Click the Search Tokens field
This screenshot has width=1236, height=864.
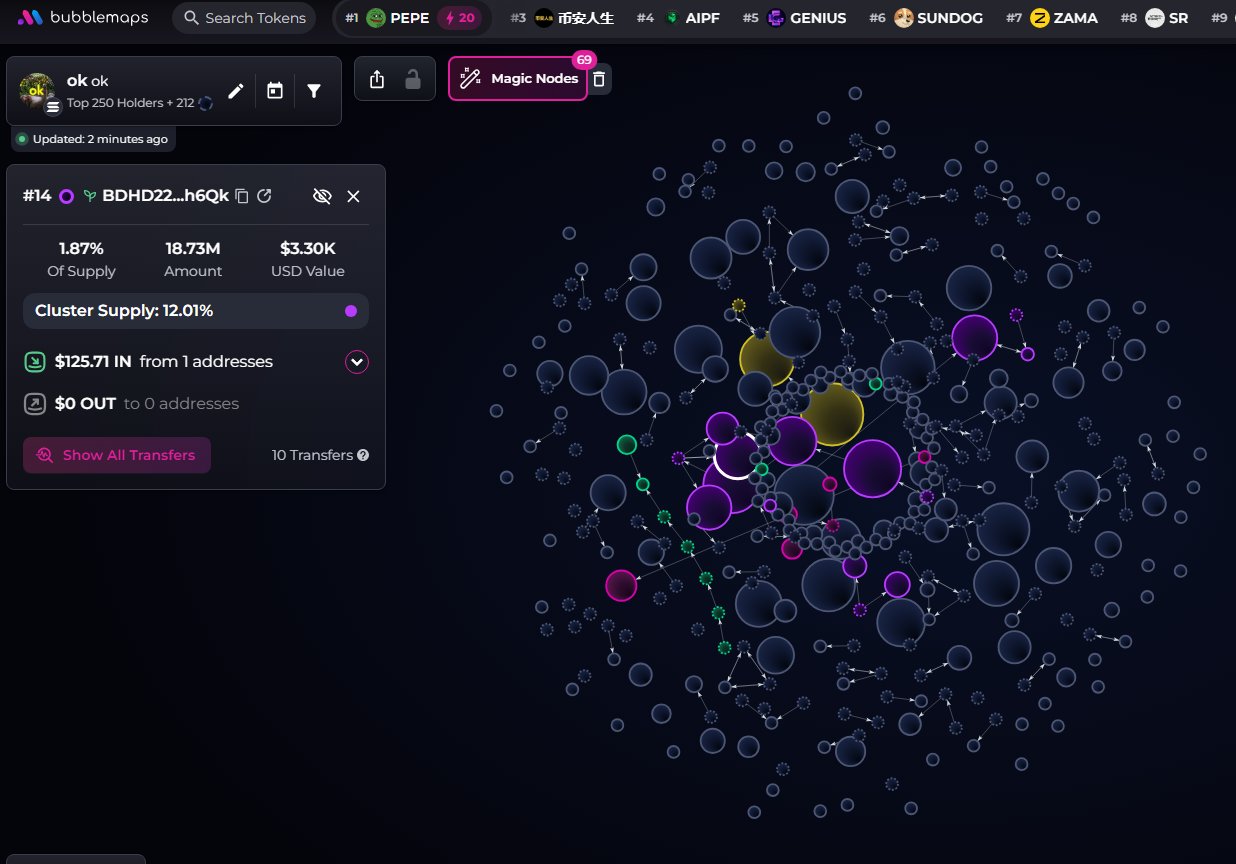click(x=244, y=18)
